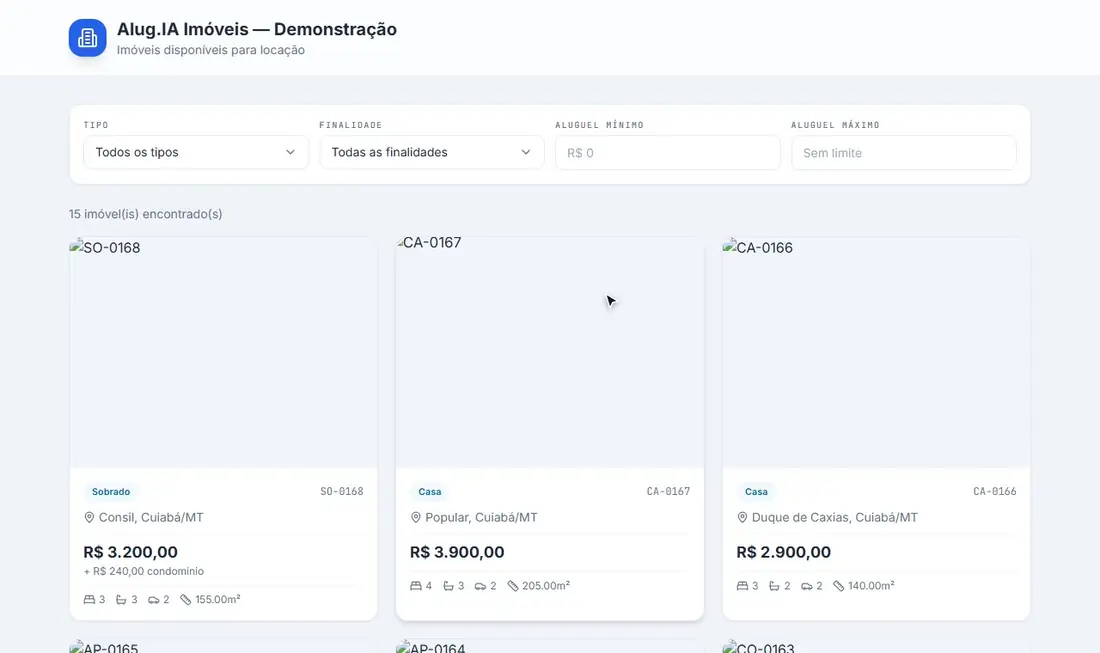Click the Casa badge on the CA-0166 card

tap(756, 492)
